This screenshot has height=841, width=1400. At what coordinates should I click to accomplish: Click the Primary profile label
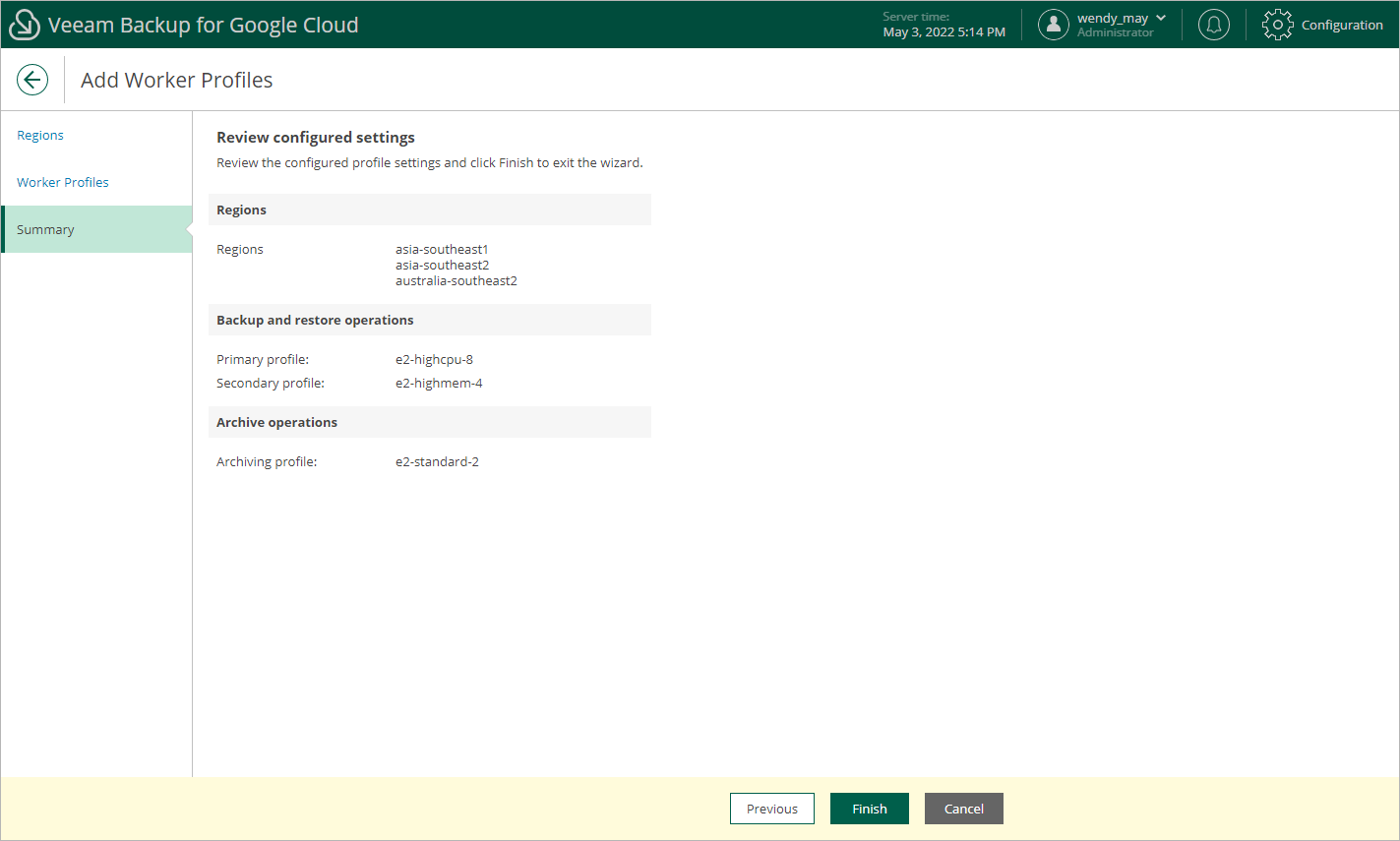coord(263,359)
